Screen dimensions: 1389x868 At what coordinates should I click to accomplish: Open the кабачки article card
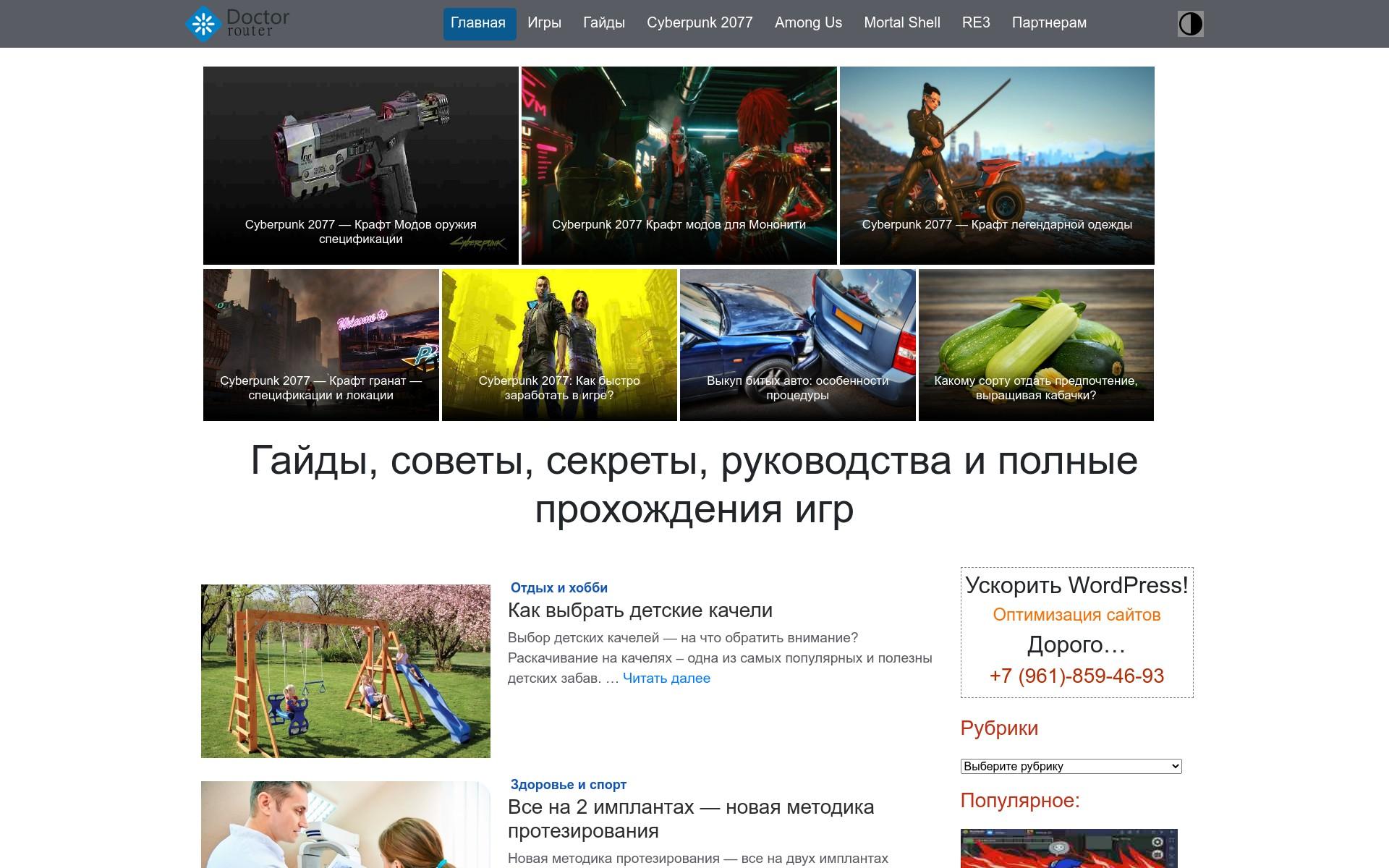point(1036,345)
